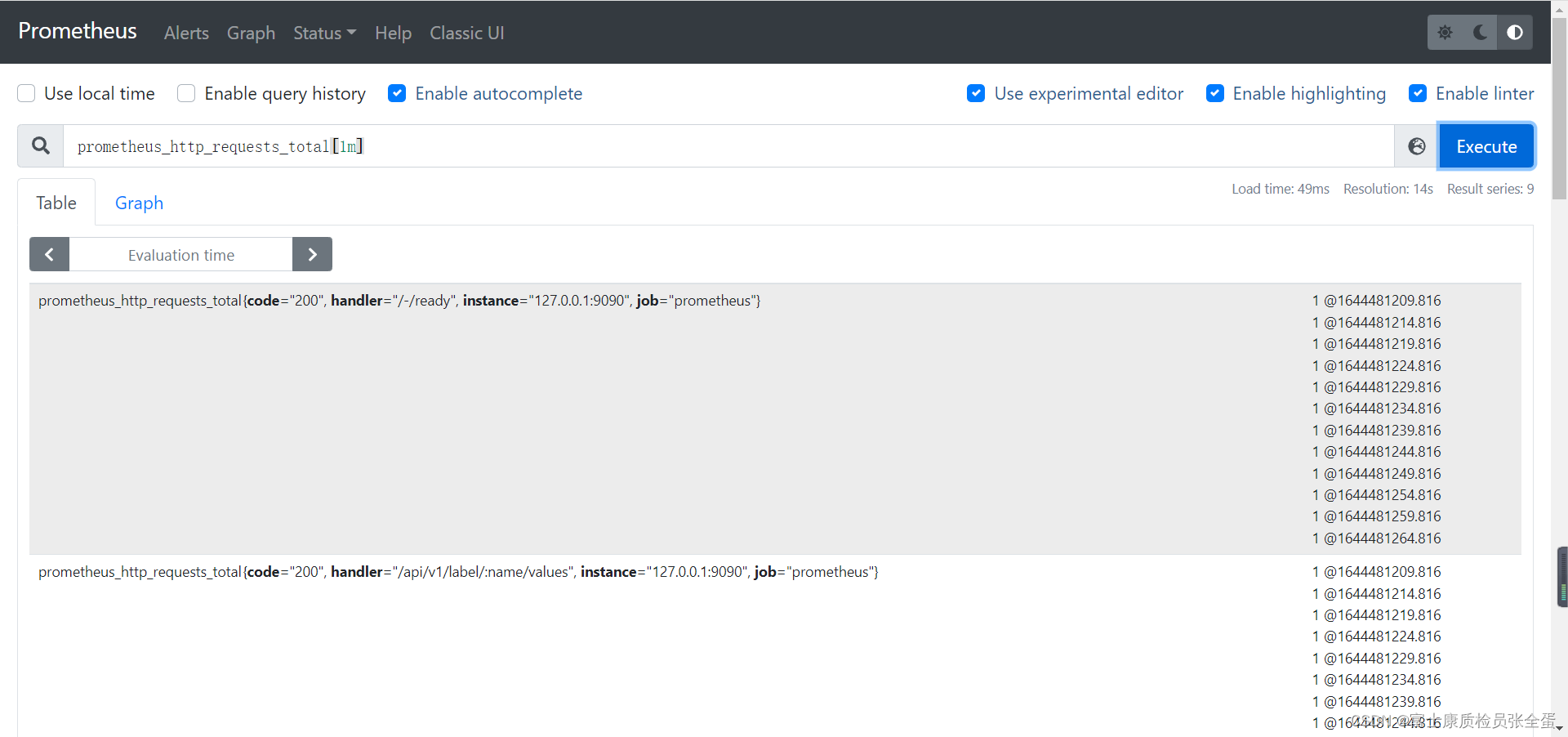Select the /-/ready handler series row
This screenshot has width=1568, height=737.
tap(775, 419)
